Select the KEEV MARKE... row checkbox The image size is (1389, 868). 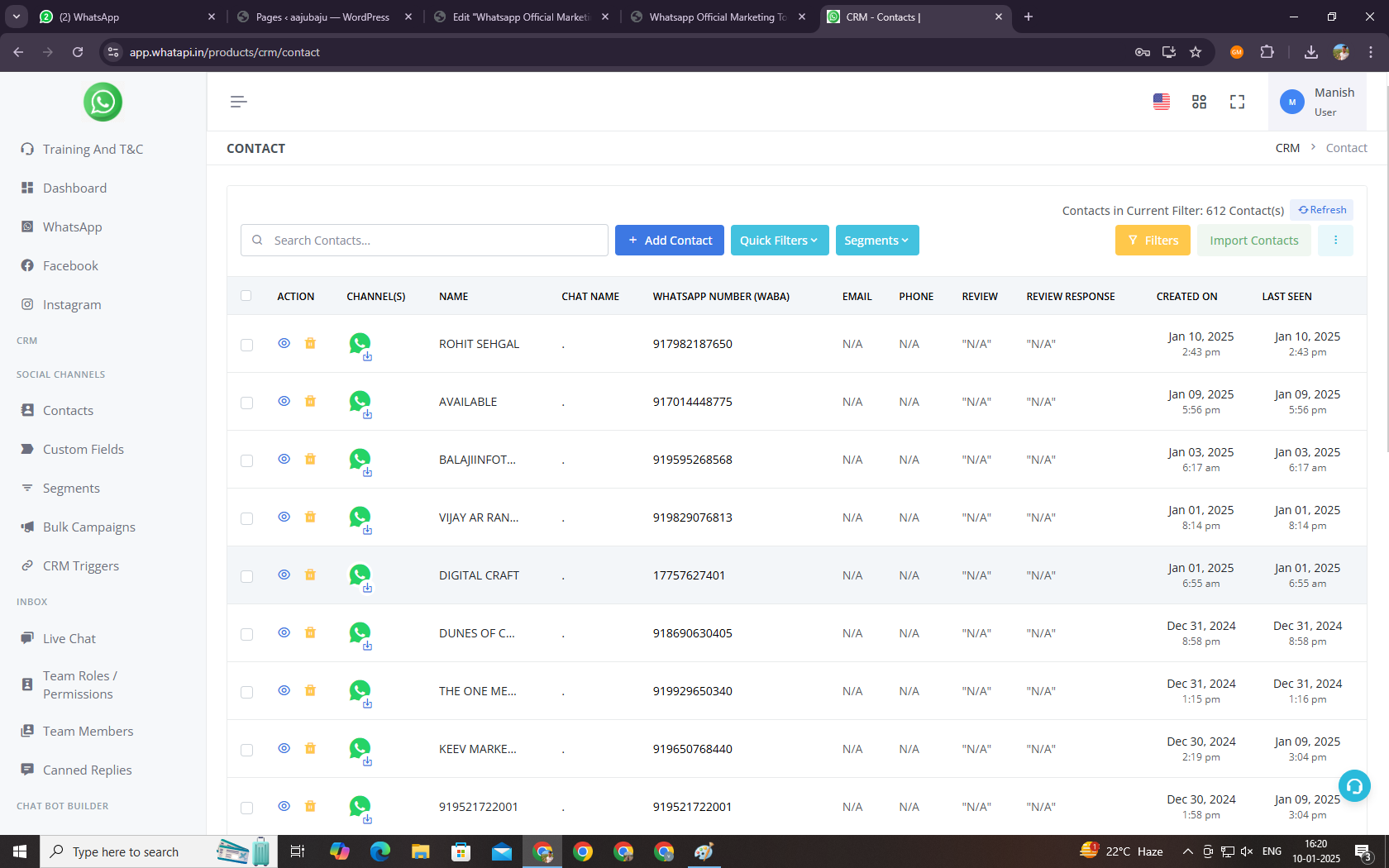tap(246, 750)
